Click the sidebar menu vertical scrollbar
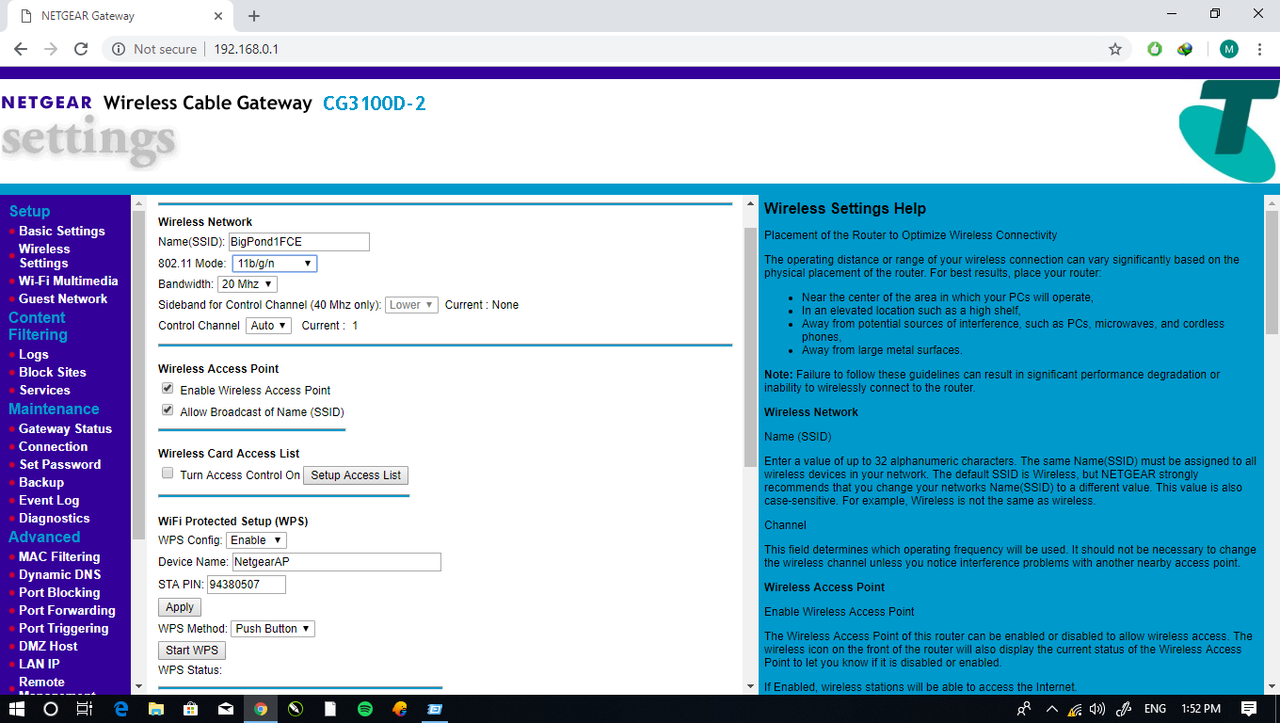The image size is (1280, 723). (x=138, y=375)
